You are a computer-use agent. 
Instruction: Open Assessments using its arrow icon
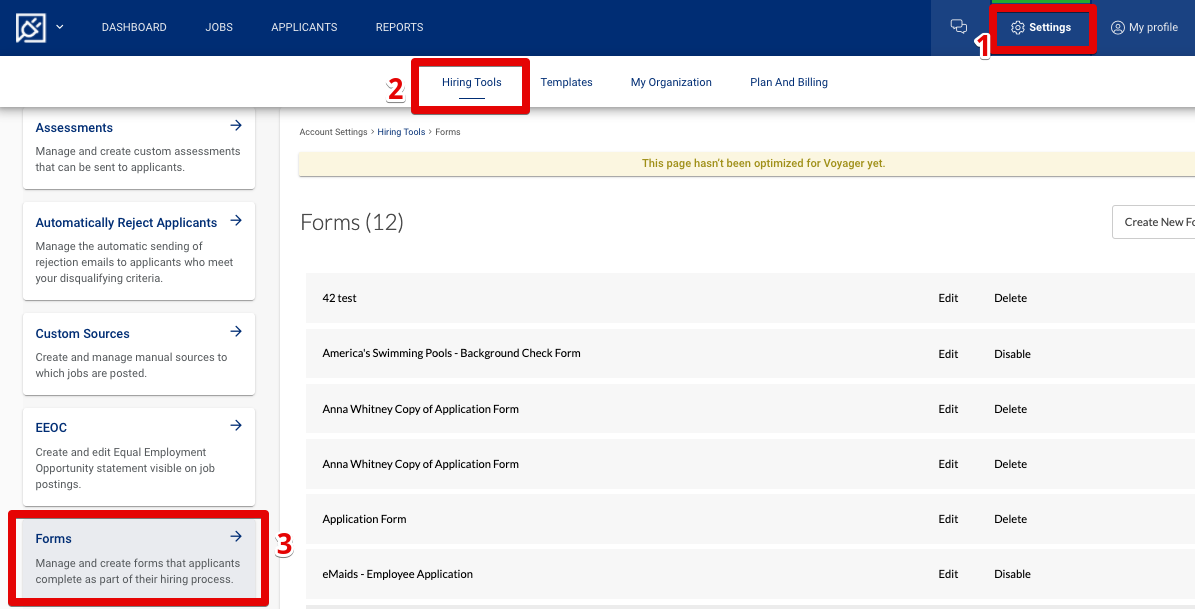coord(236,125)
